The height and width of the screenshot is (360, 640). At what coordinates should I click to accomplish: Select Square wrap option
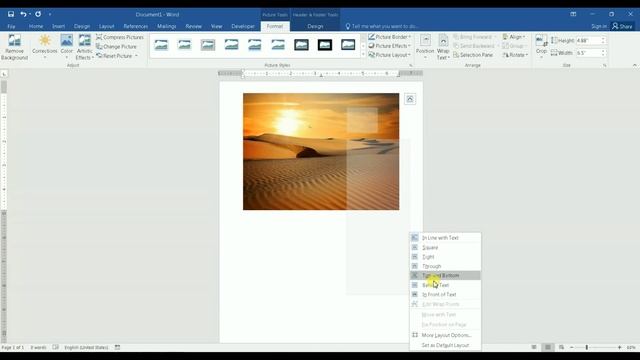pyautogui.click(x=445, y=247)
